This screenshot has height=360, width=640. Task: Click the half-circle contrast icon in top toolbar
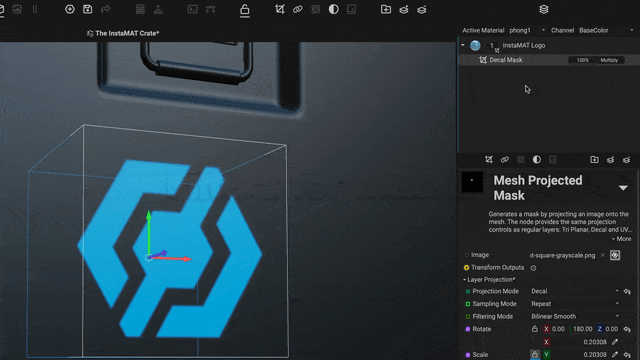pos(333,9)
